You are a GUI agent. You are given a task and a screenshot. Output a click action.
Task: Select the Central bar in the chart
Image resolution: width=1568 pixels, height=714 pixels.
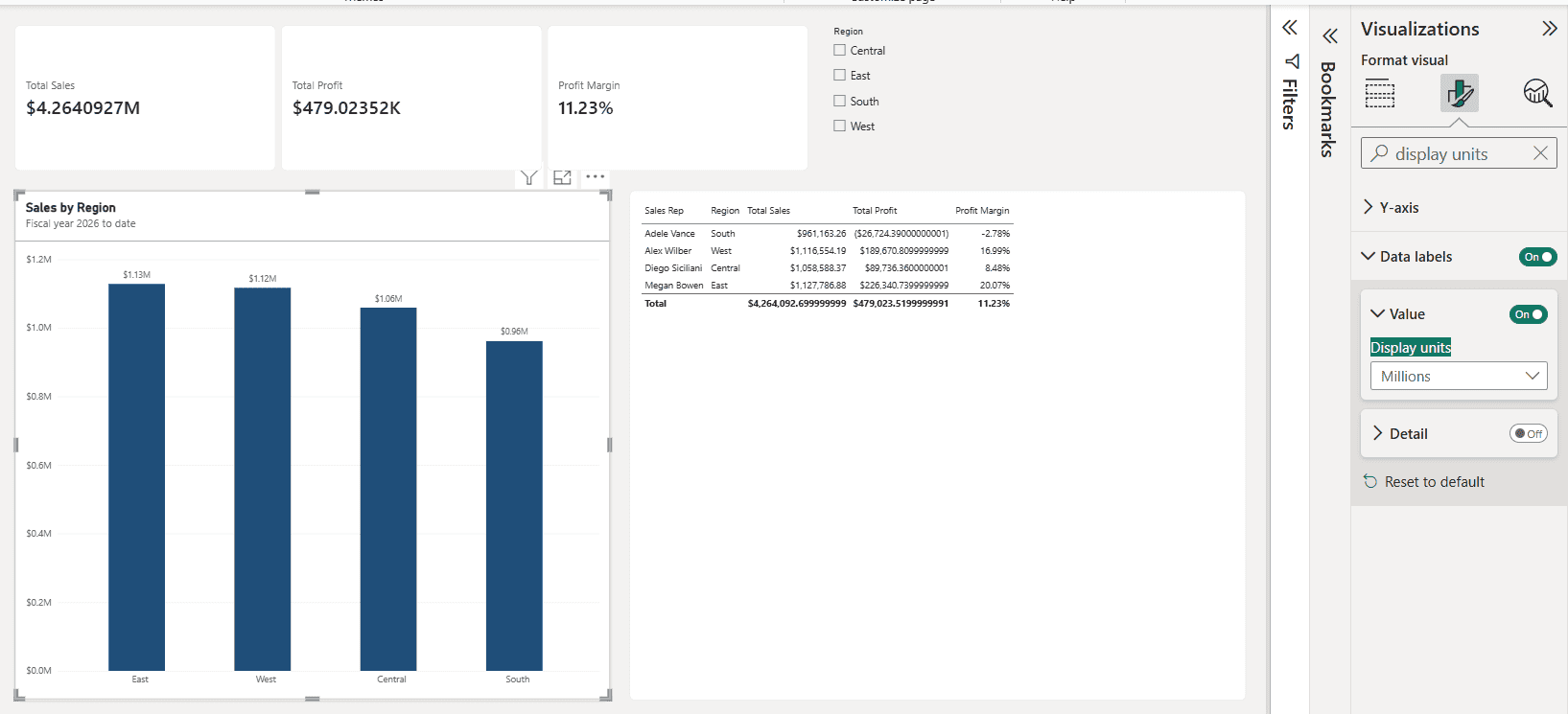(388, 490)
